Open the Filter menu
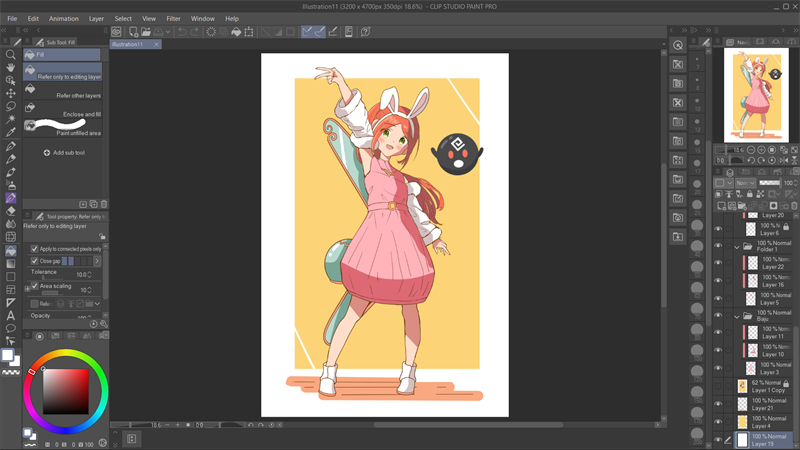 pyautogui.click(x=173, y=18)
